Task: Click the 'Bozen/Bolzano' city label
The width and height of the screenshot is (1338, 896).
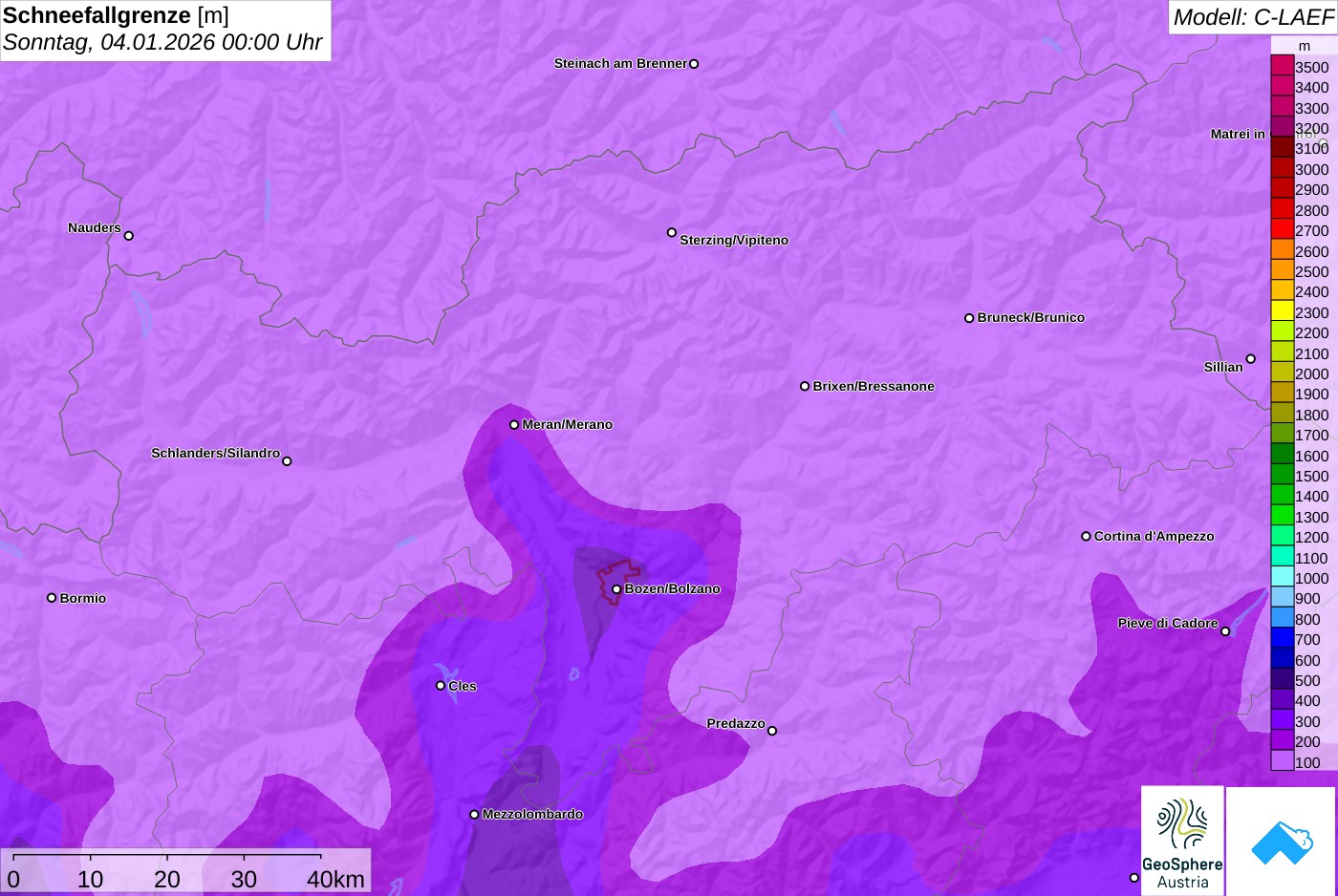Action: pos(673,589)
